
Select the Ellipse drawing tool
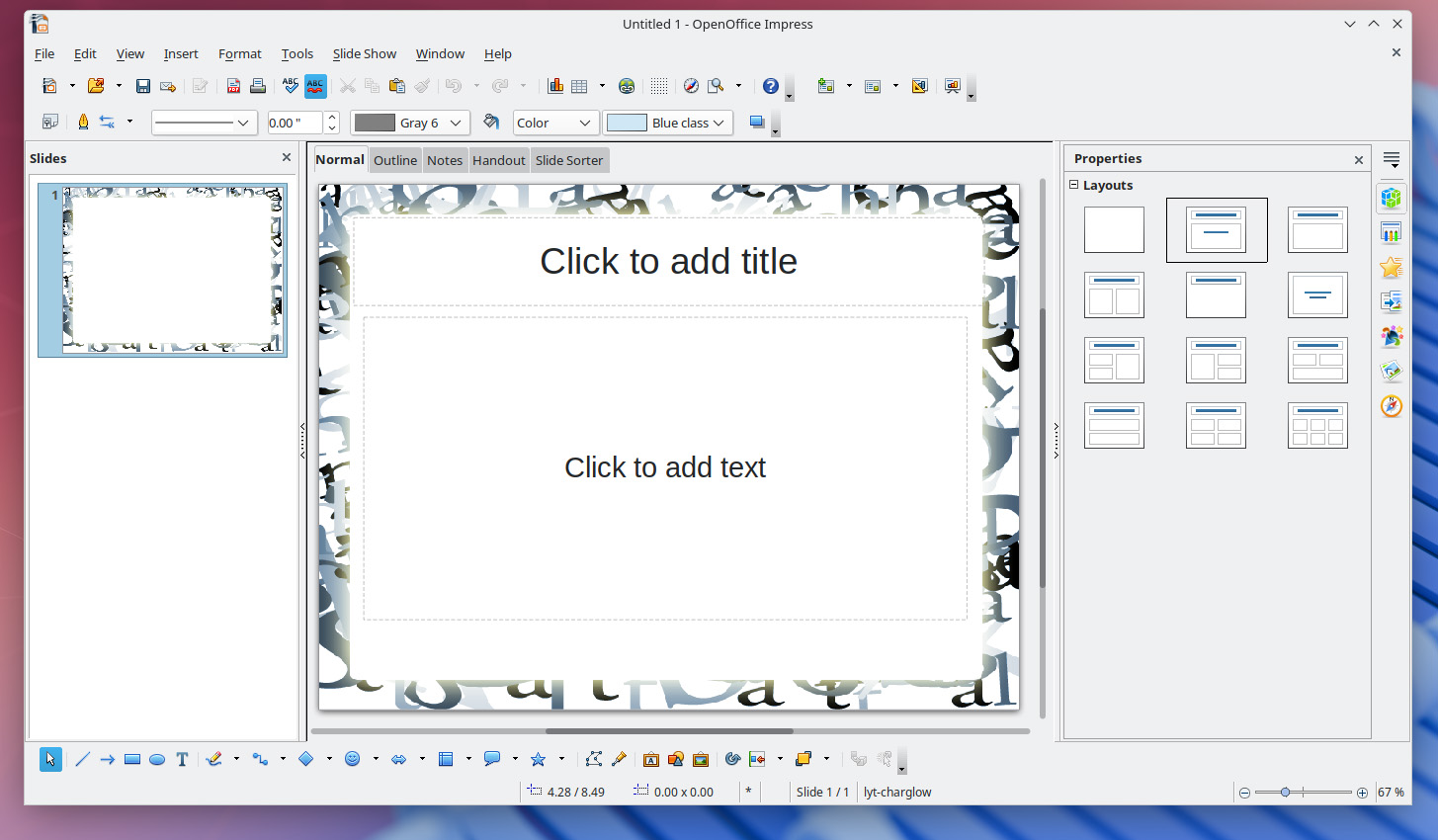pos(157,759)
